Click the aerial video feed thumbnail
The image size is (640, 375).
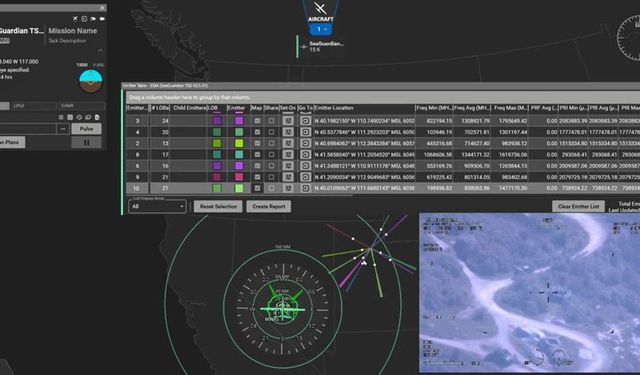point(529,292)
